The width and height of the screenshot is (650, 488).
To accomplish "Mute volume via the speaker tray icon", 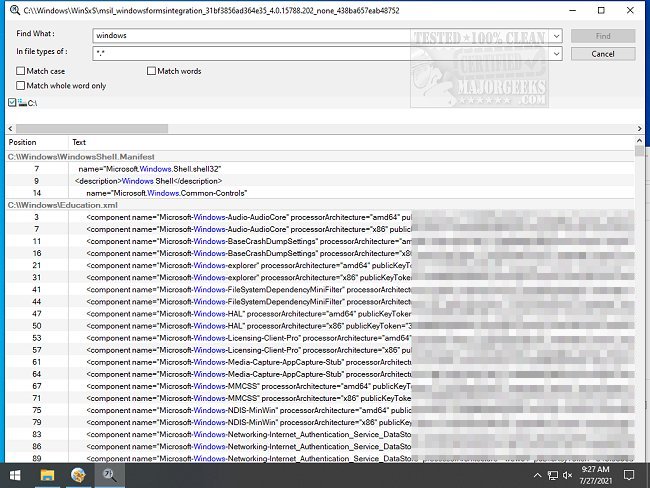I will coord(568,475).
